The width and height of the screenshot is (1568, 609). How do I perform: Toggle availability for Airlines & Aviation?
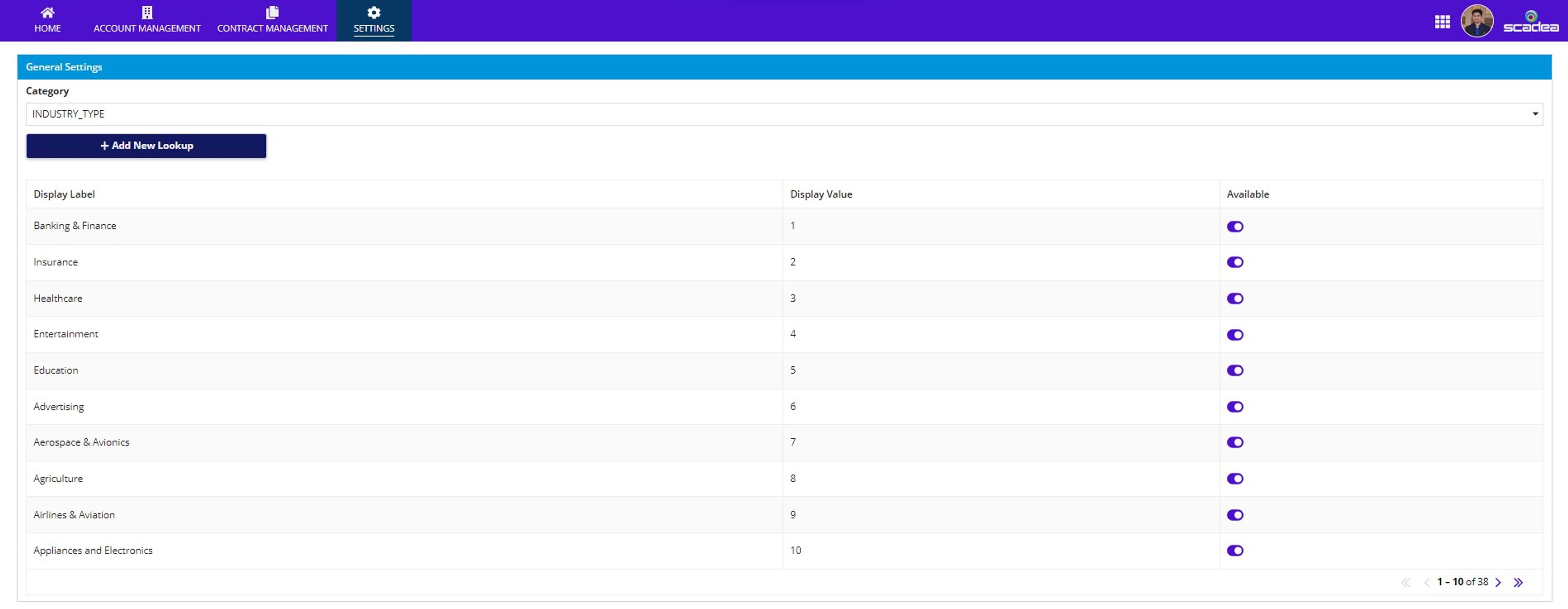(1235, 515)
